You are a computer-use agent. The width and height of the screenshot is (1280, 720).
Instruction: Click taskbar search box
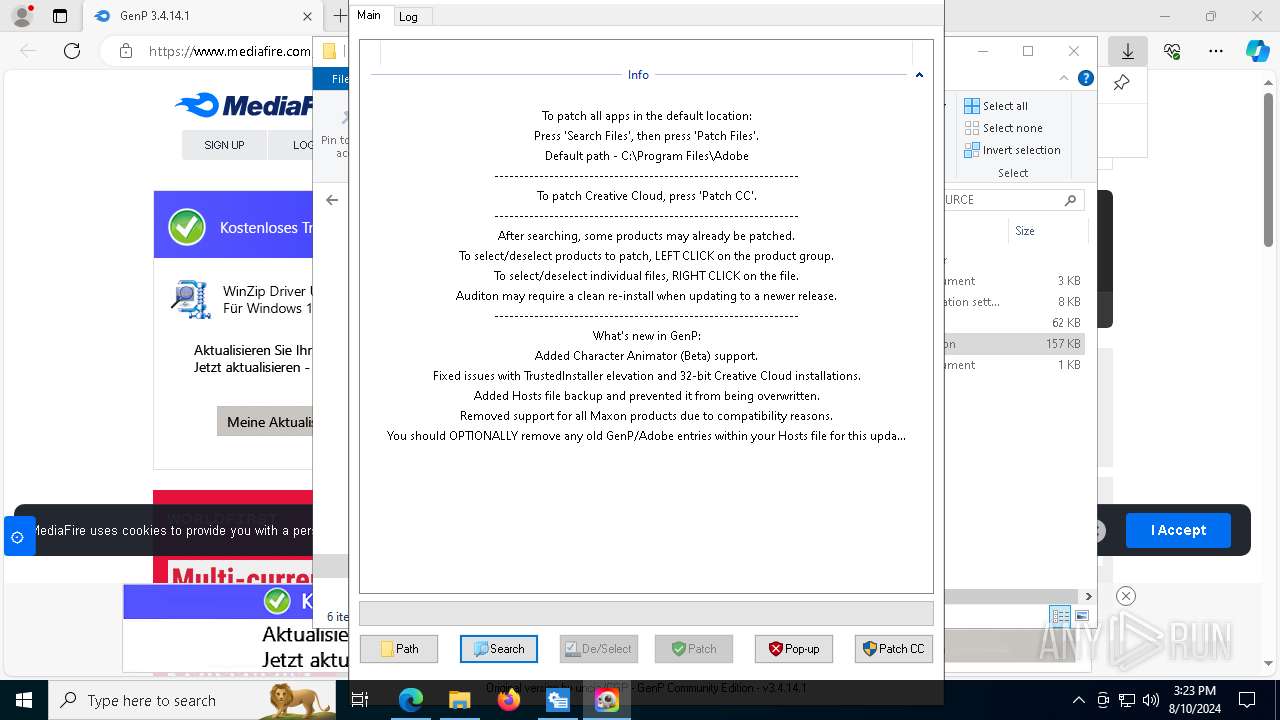pos(192,701)
